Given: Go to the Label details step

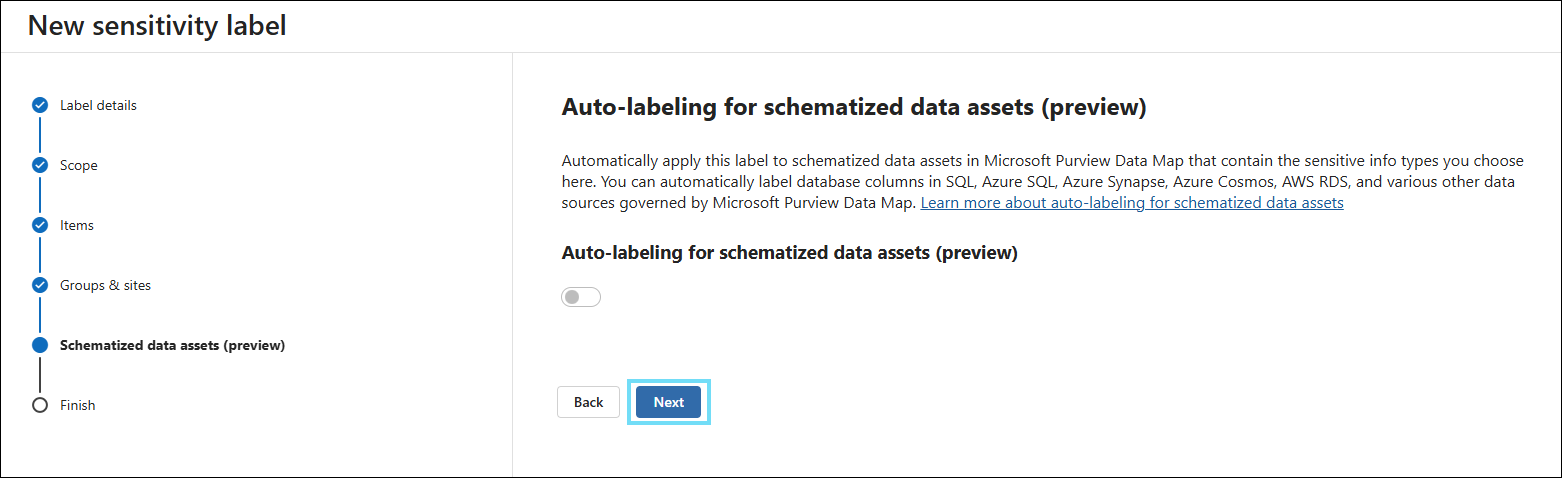Looking at the screenshot, I should click(x=98, y=105).
